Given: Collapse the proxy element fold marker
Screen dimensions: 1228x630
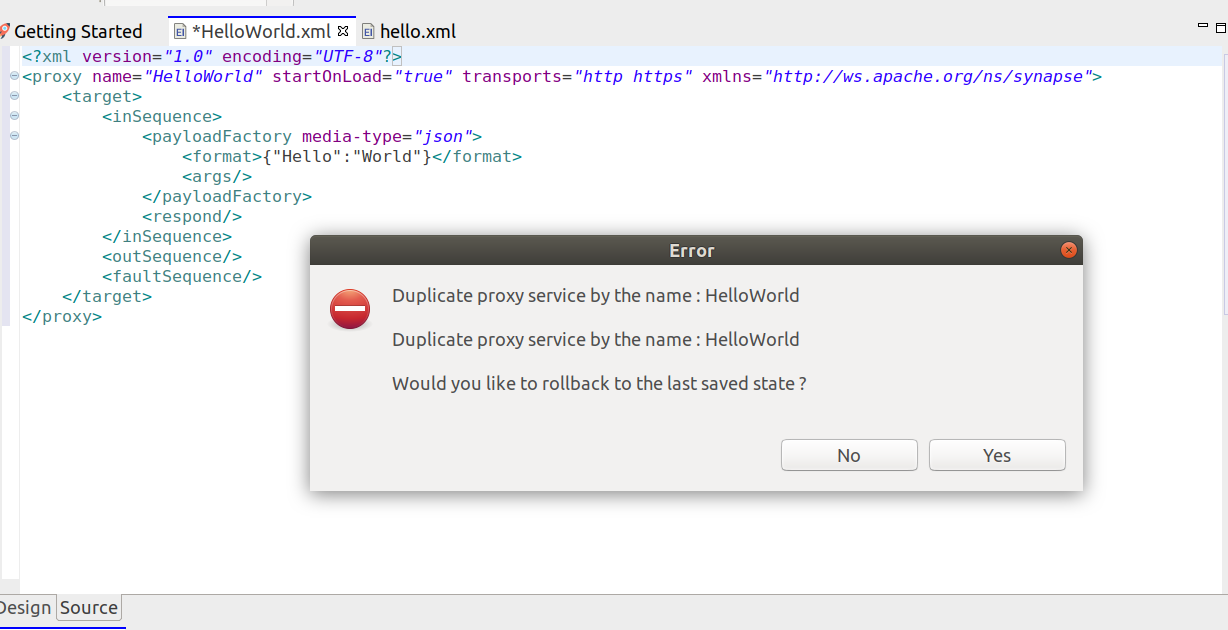Looking at the screenshot, I should tap(13, 76).
